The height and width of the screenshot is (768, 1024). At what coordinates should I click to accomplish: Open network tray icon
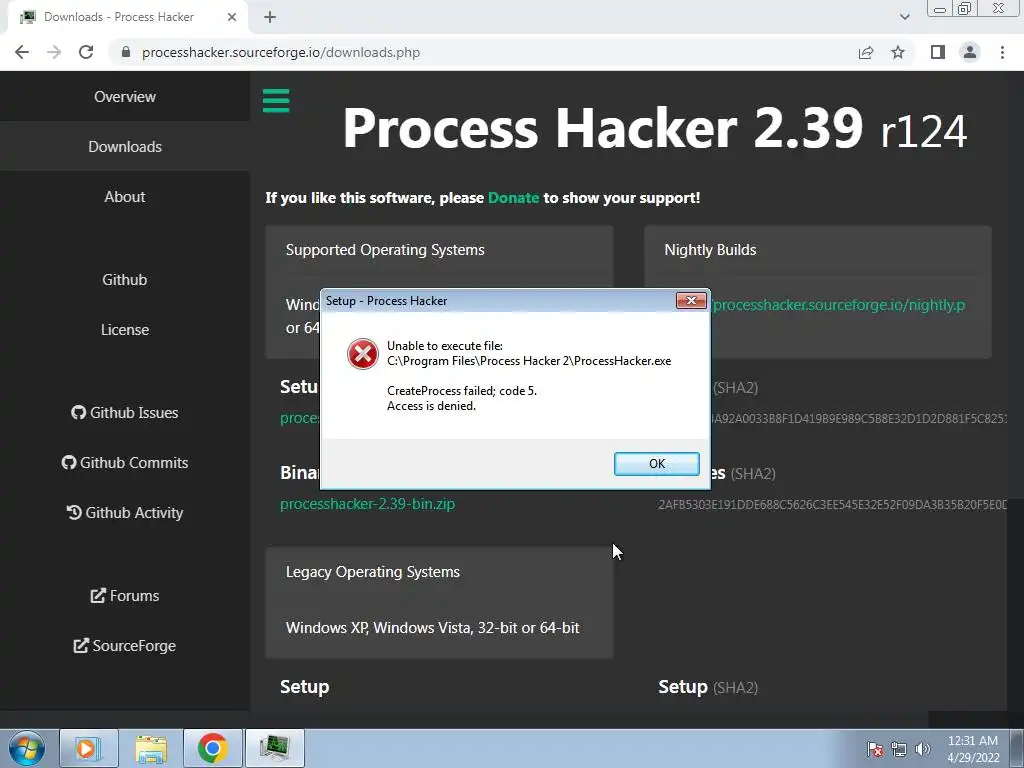click(899, 749)
